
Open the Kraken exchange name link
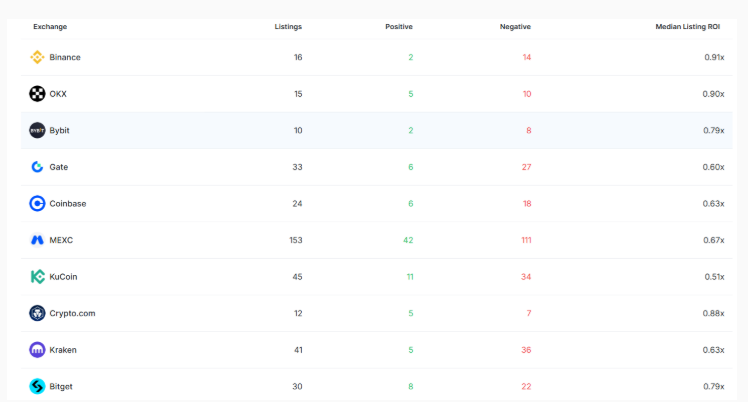[x=63, y=350]
